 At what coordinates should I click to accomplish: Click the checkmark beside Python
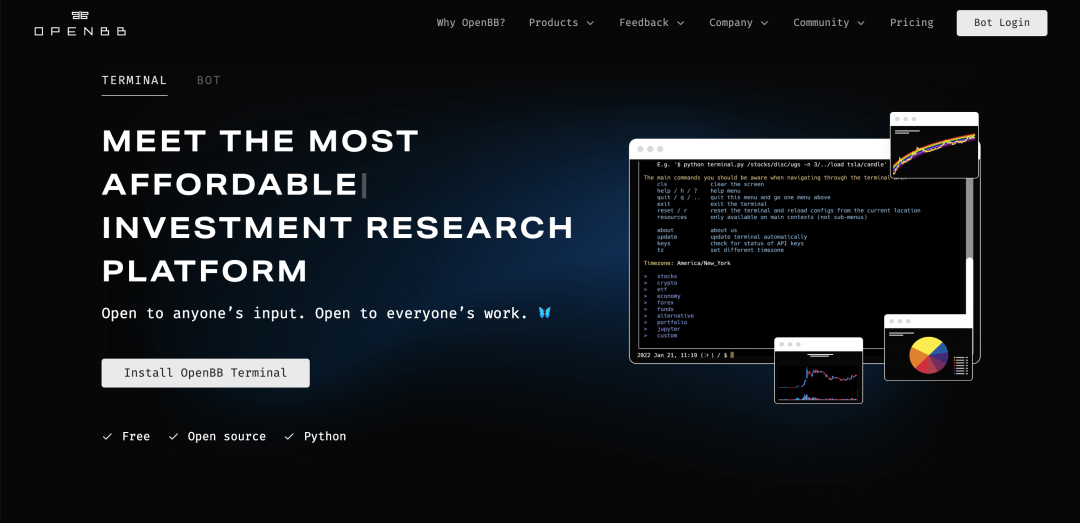pyautogui.click(x=289, y=437)
